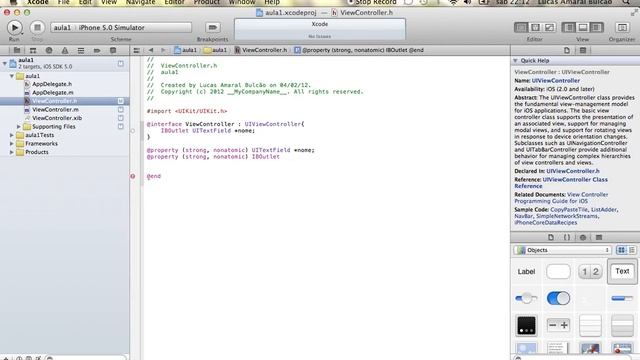Show the Issue navigator
This screenshot has width=640, height=360.
click(64, 50)
